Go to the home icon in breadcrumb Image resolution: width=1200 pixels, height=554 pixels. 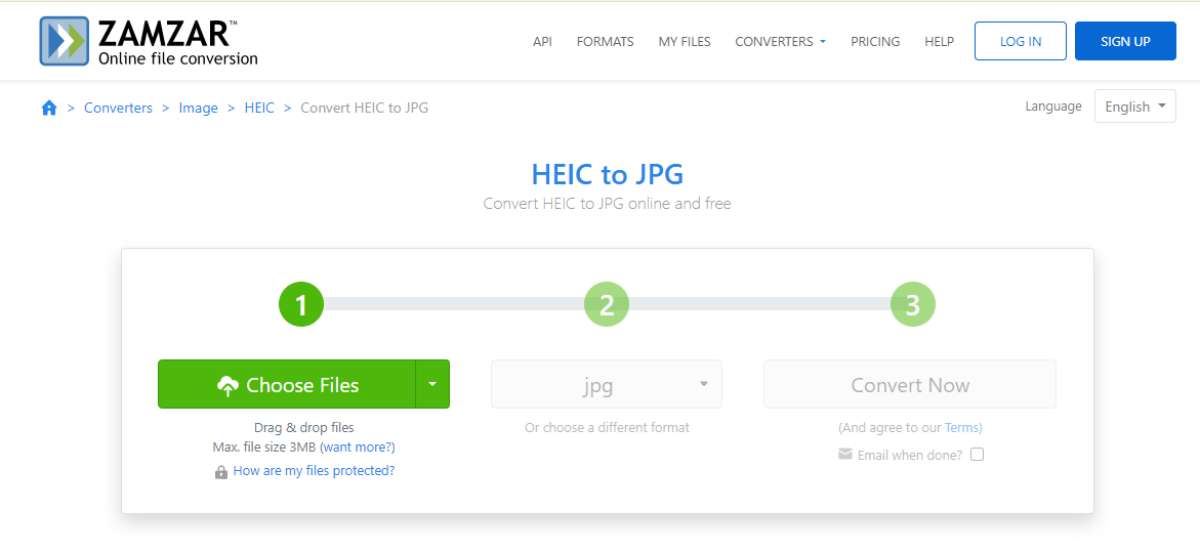[49, 108]
